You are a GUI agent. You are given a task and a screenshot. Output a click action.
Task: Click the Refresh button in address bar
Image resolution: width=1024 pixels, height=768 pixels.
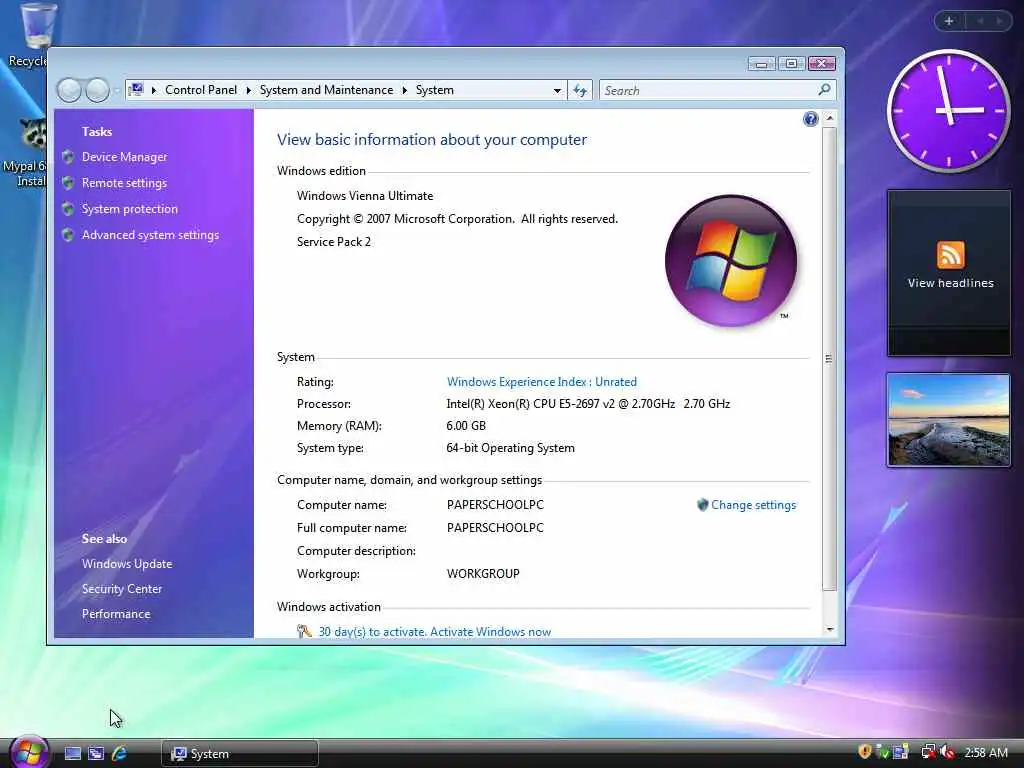click(580, 90)
